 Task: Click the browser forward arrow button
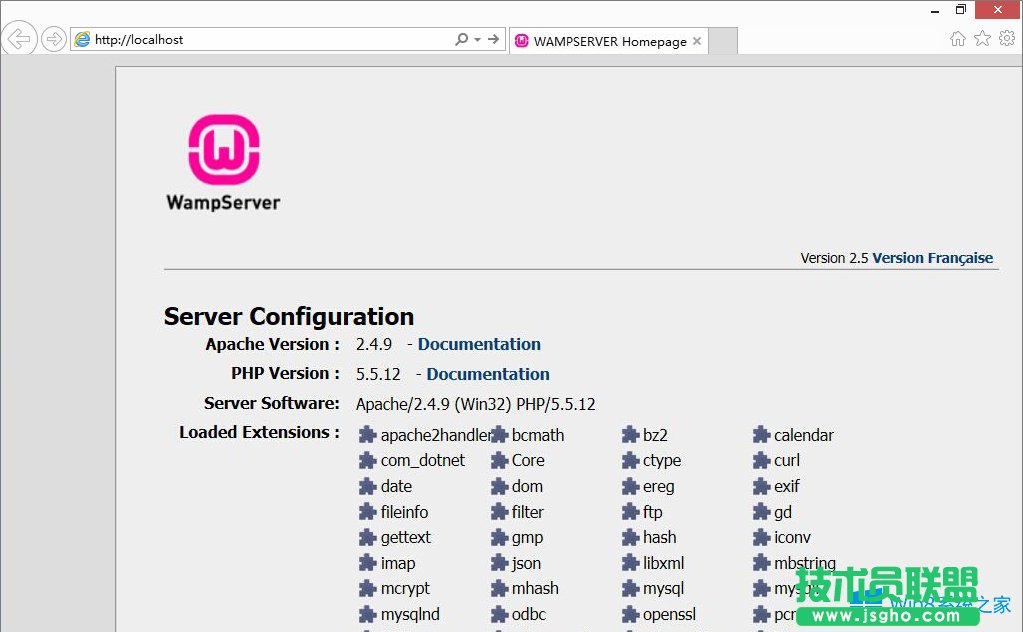[53, 40]
